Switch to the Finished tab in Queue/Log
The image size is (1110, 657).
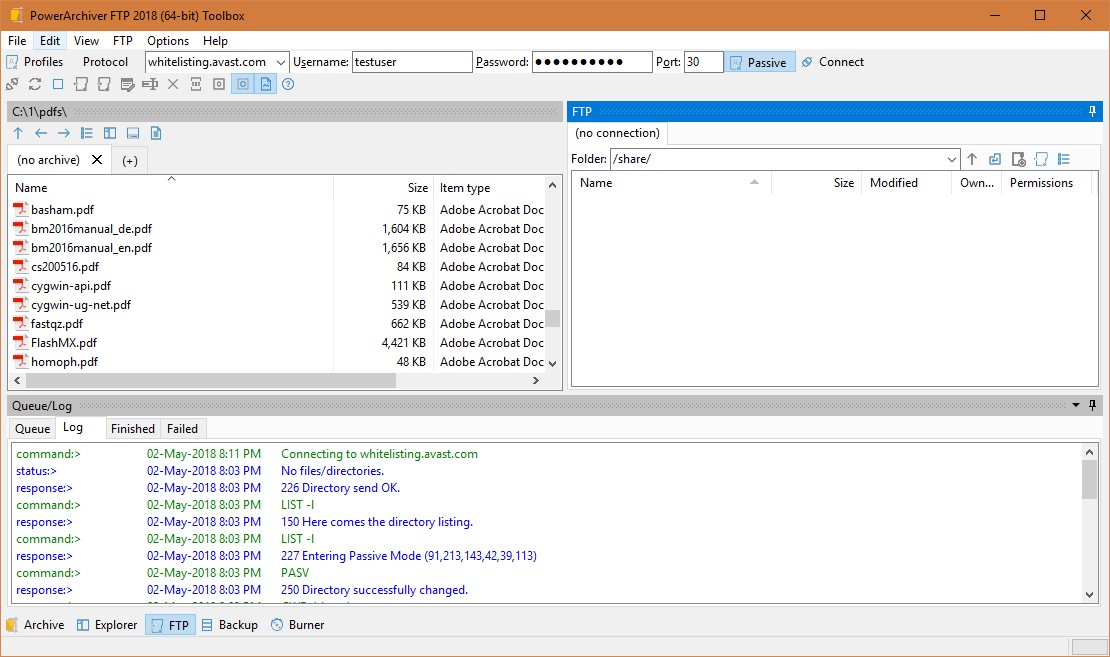pyautogui.click(x=132, y=428)
